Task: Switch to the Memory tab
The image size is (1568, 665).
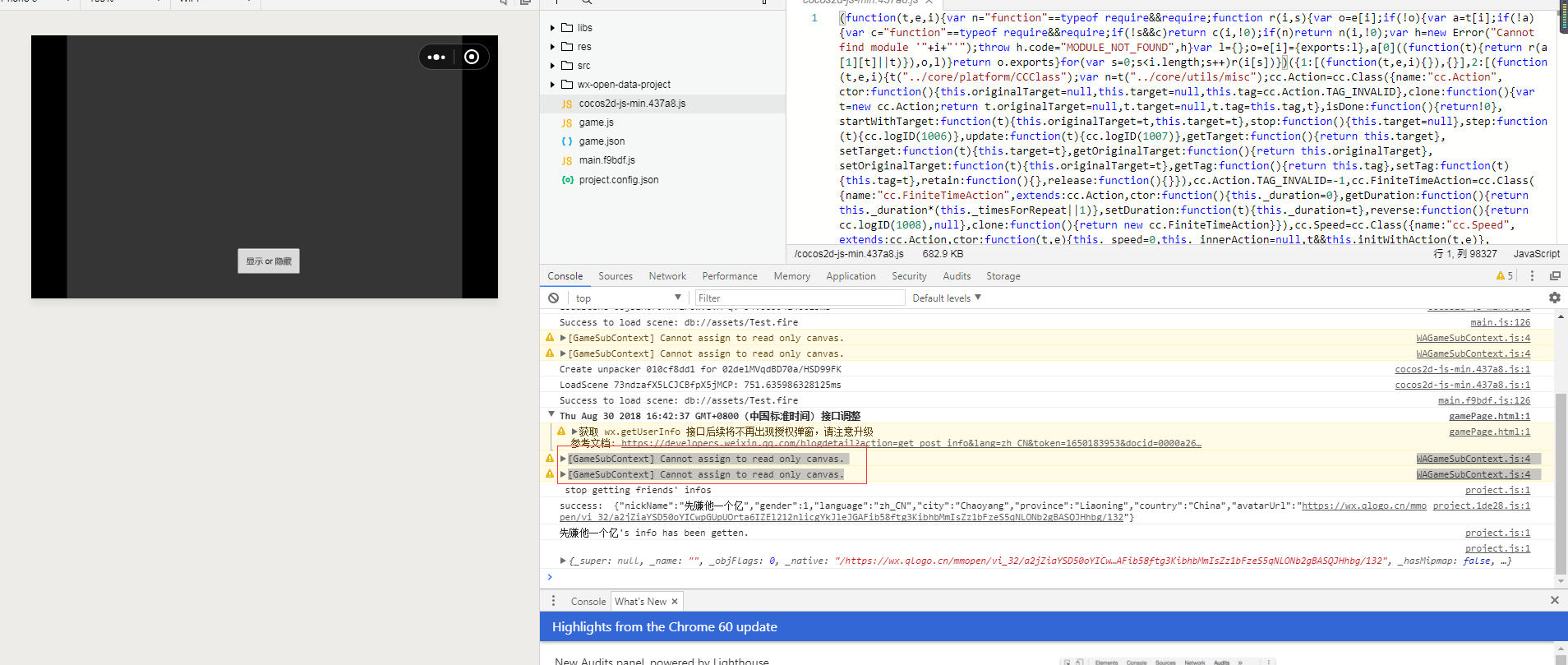Action: pyautogui.click(x=792, y=276)
